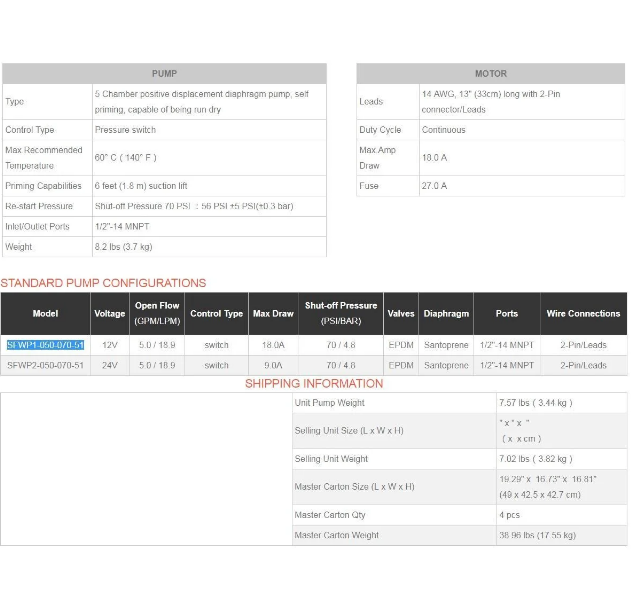636x593 pixels.
Task: Click the Open Flow (GPM/LPM) column header
Action: pyautogui.click(x=157, y=314)
